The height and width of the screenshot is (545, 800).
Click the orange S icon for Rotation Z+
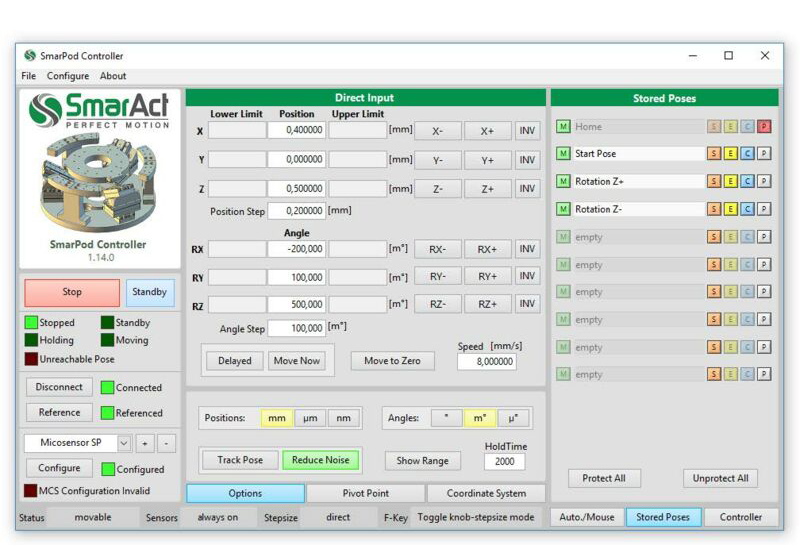714,181
